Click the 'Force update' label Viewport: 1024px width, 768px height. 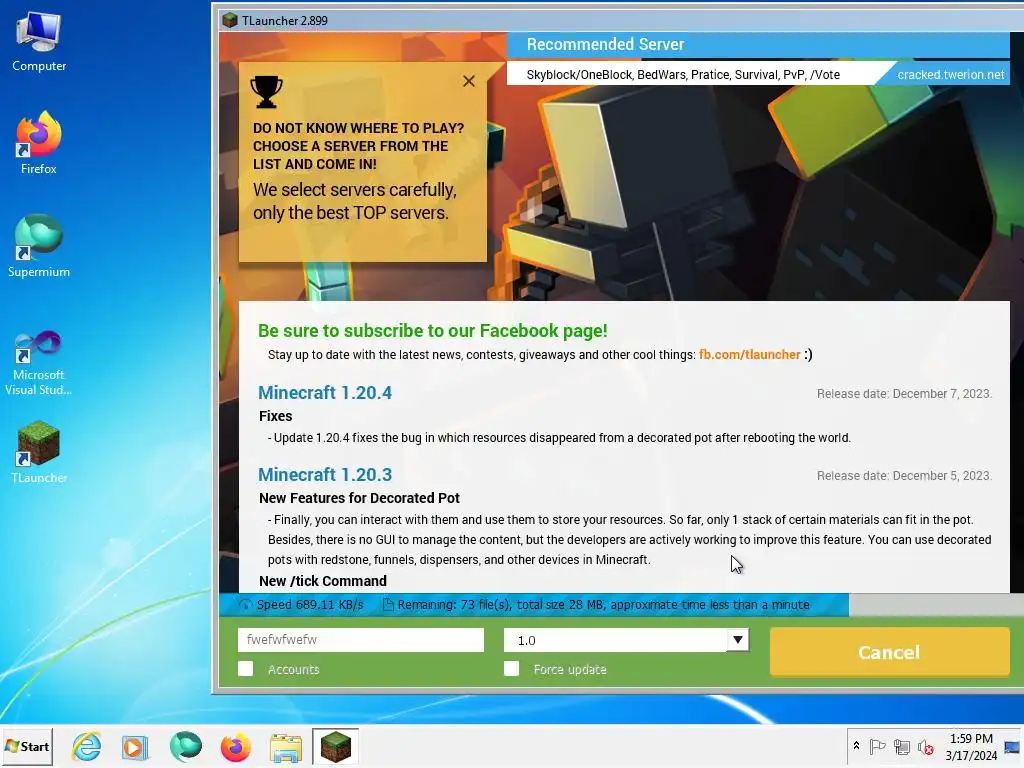click(x=569, y=669)
